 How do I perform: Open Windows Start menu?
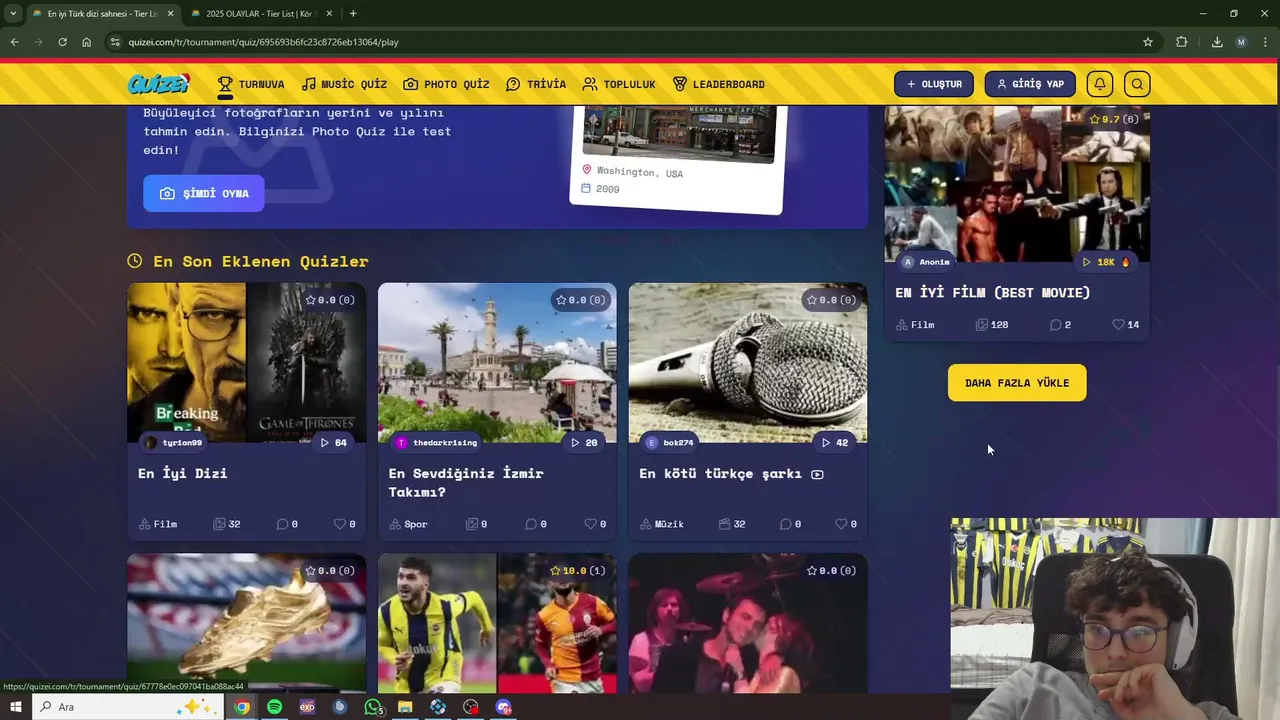(x=15, y=707)
